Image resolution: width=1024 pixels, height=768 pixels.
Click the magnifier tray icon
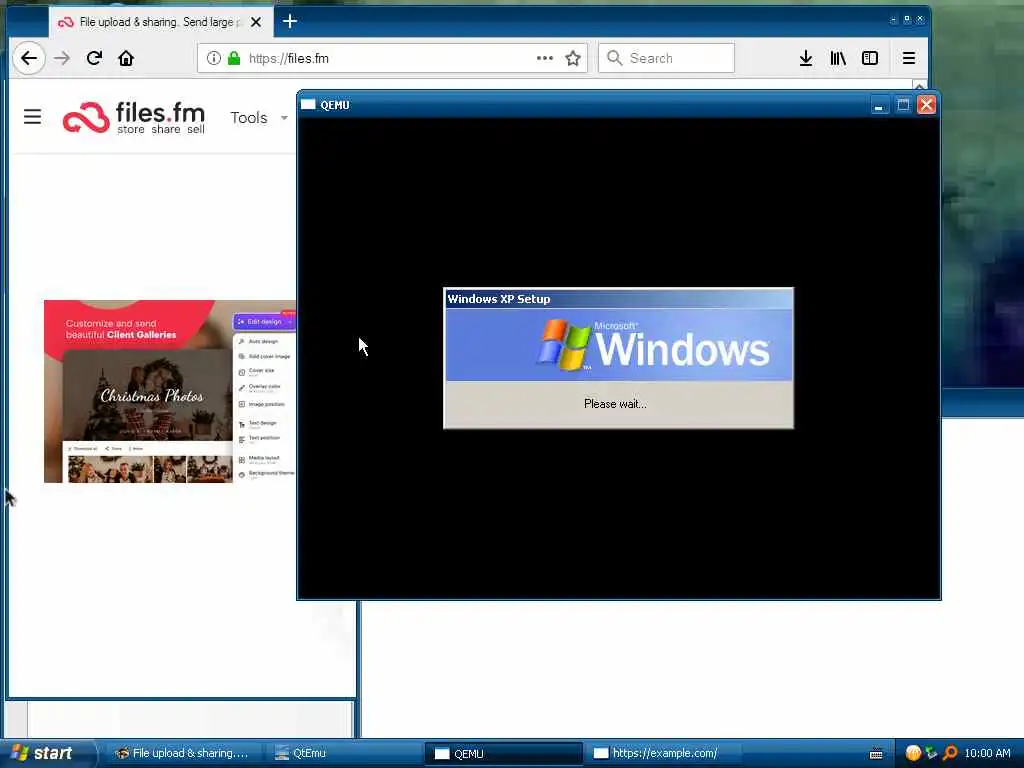pyautogui.click(x=950, y=753)
